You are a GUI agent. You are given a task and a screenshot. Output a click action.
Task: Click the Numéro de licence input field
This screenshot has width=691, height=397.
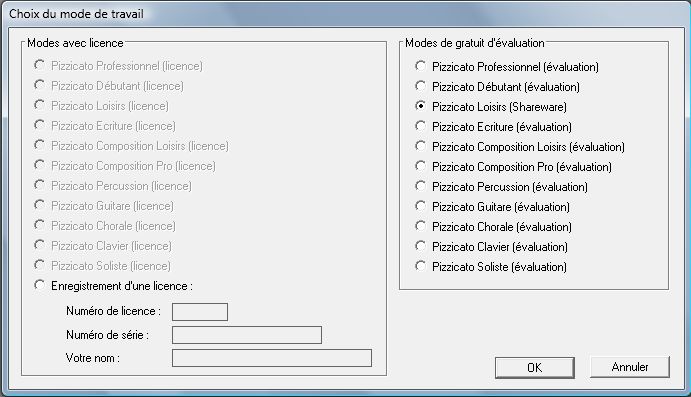click(x=200, y=312)
